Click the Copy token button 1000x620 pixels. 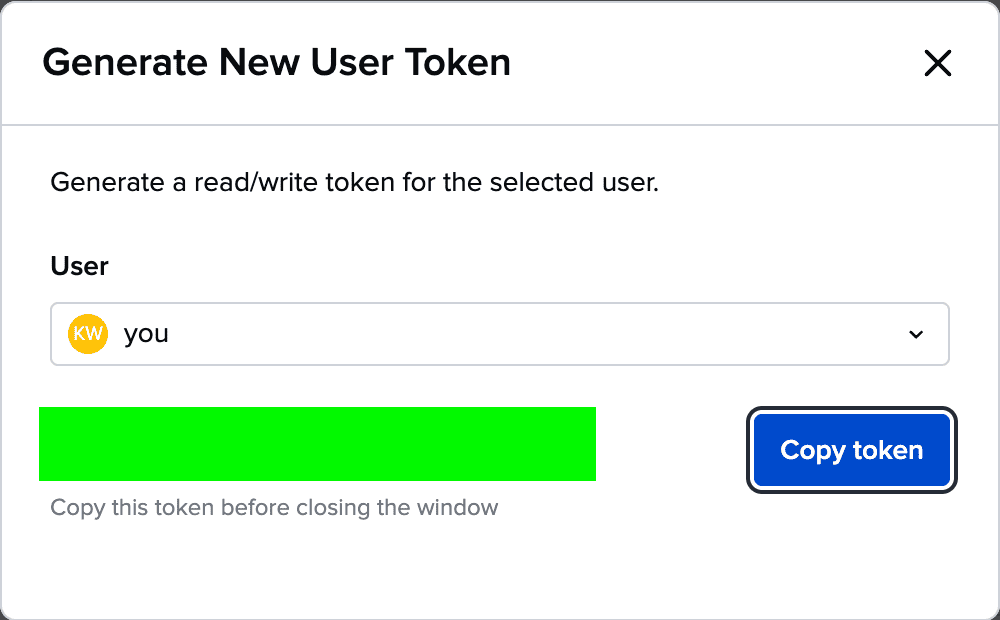point(851,450)
